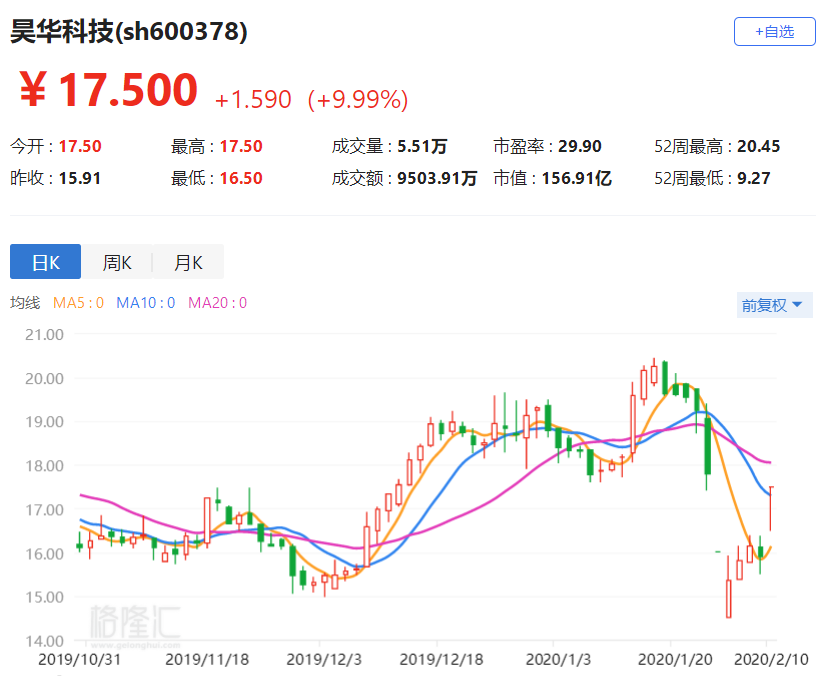Click the 21.00 price axis label
The height and width of the screenshot is (676, 831).
[45, 335]
